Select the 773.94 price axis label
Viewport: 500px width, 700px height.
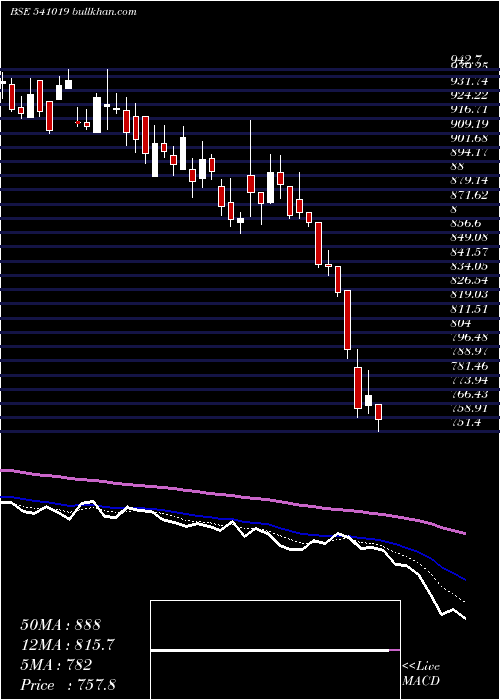point(469,380)
